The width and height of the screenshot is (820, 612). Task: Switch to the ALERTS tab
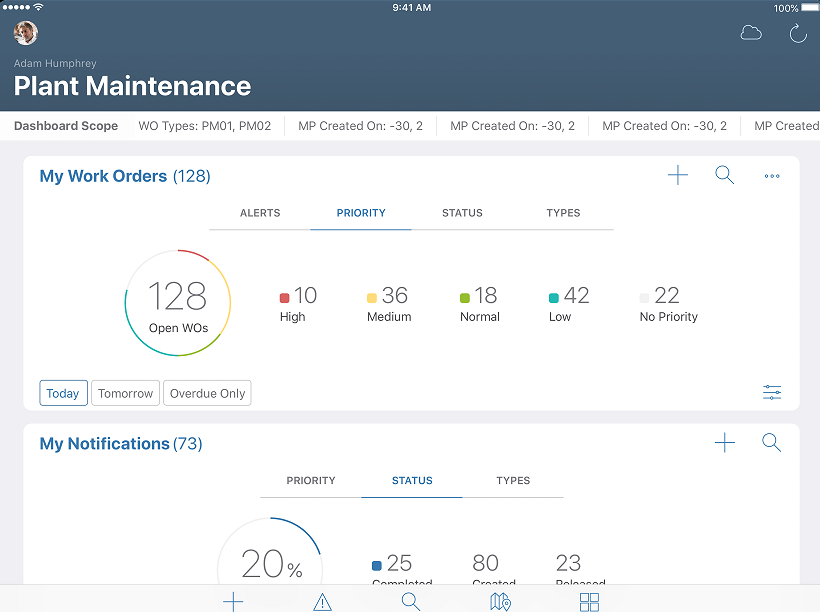point(260,213)
